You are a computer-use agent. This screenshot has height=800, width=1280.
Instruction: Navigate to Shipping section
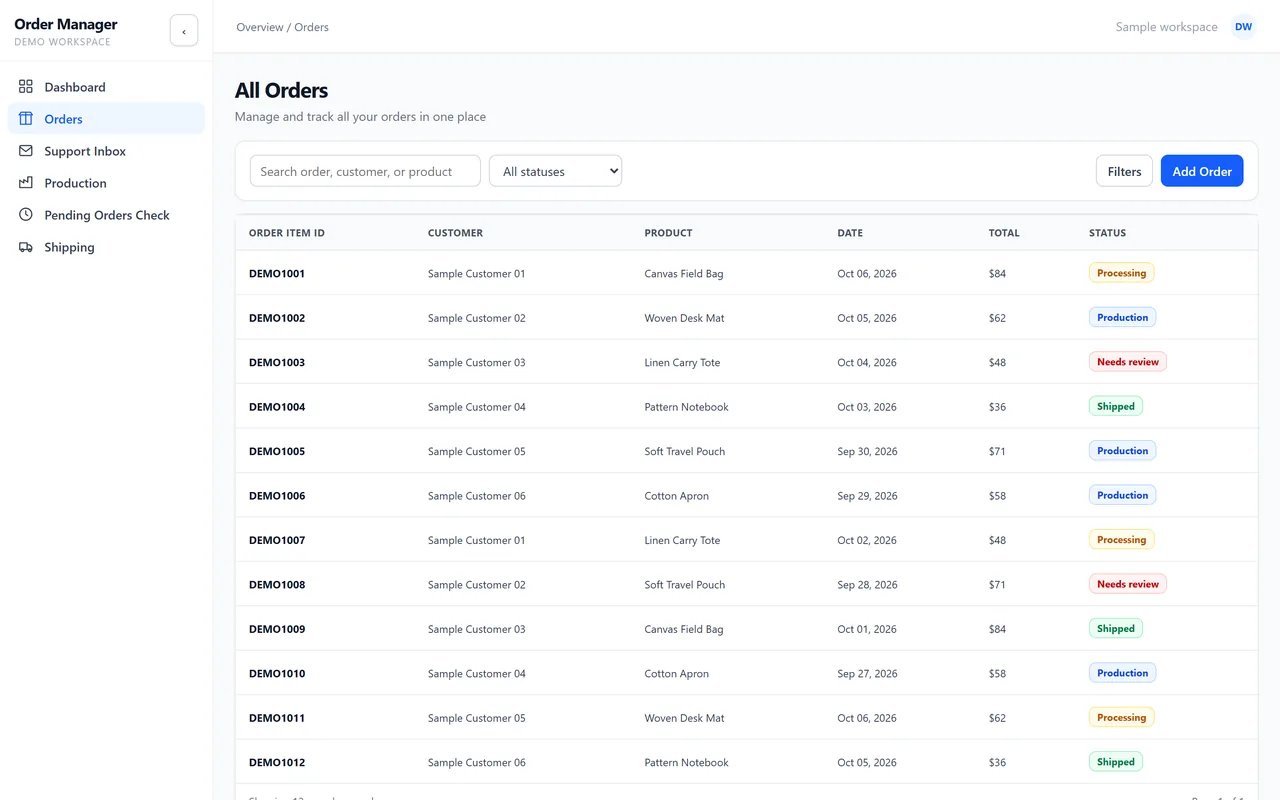coord(106,247)
